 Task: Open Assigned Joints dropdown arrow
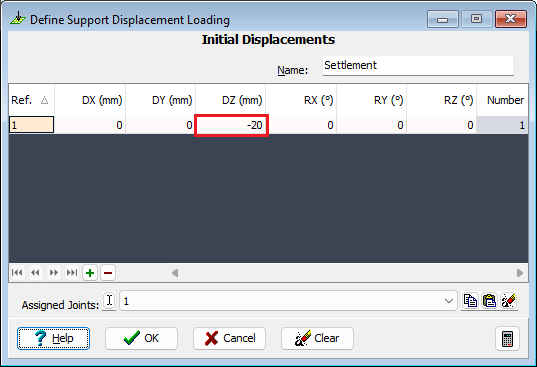[x=449, y=301]
